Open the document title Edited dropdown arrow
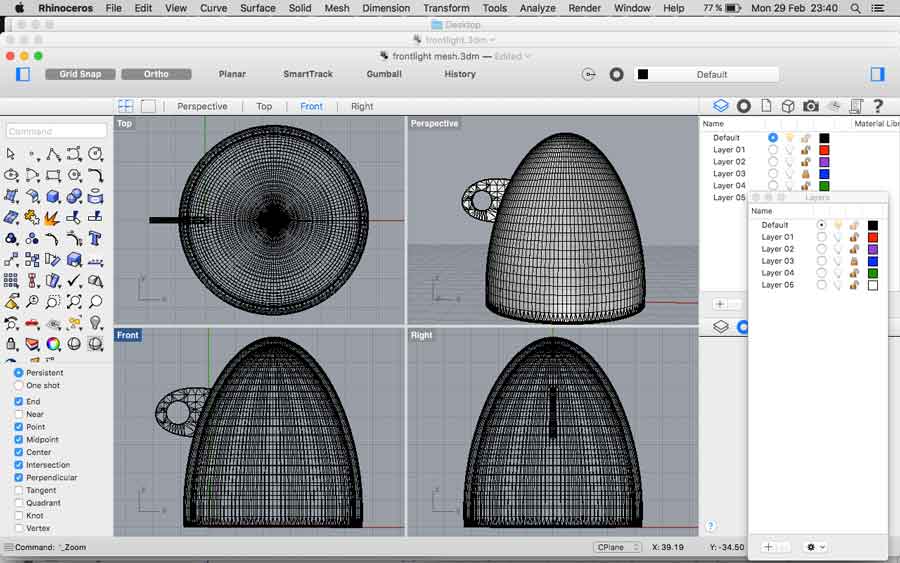 (x=527, y=56)
